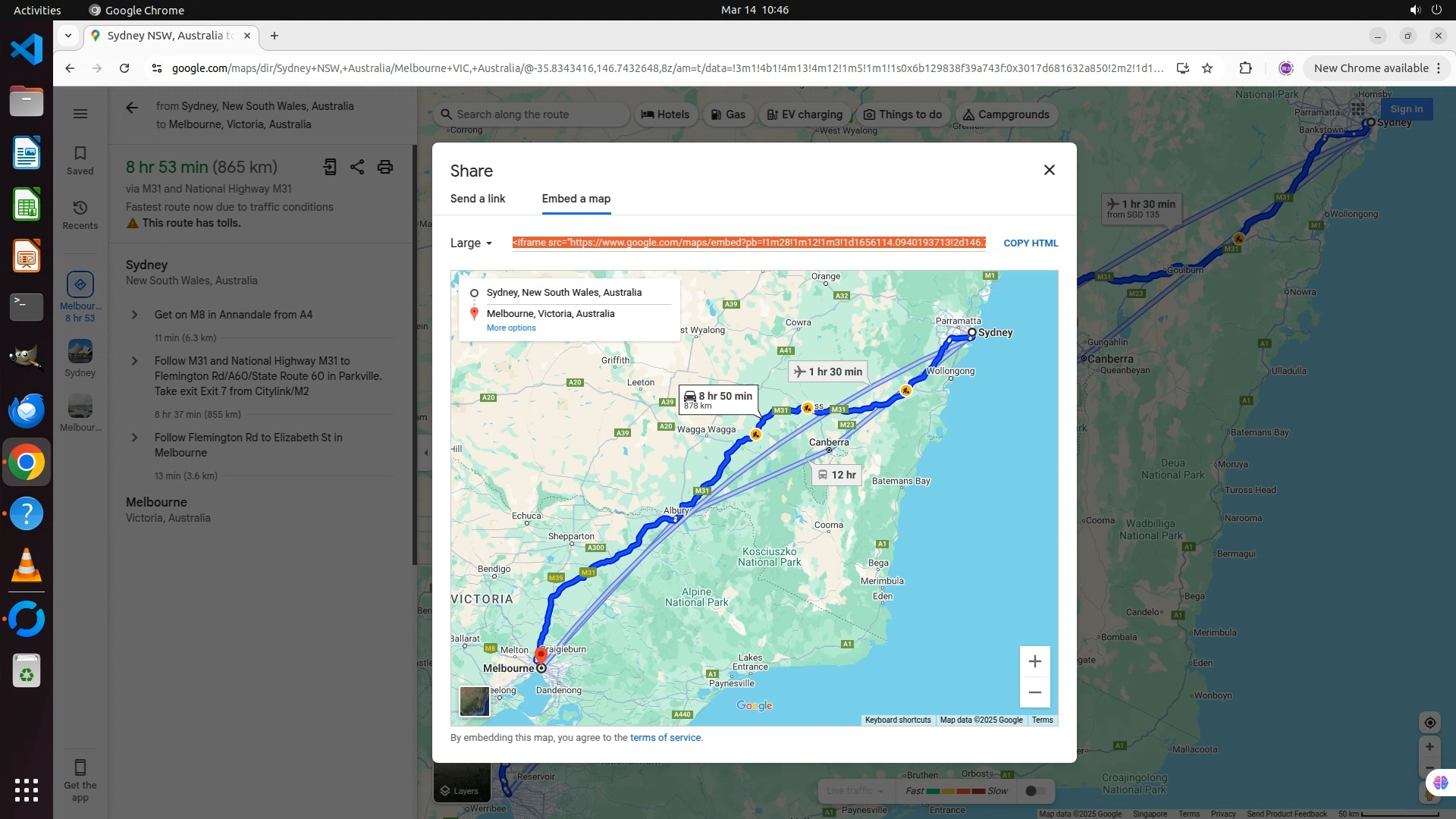Expand the Follow Flemington Rd step

pyautogui.click(x=134, y=438)
